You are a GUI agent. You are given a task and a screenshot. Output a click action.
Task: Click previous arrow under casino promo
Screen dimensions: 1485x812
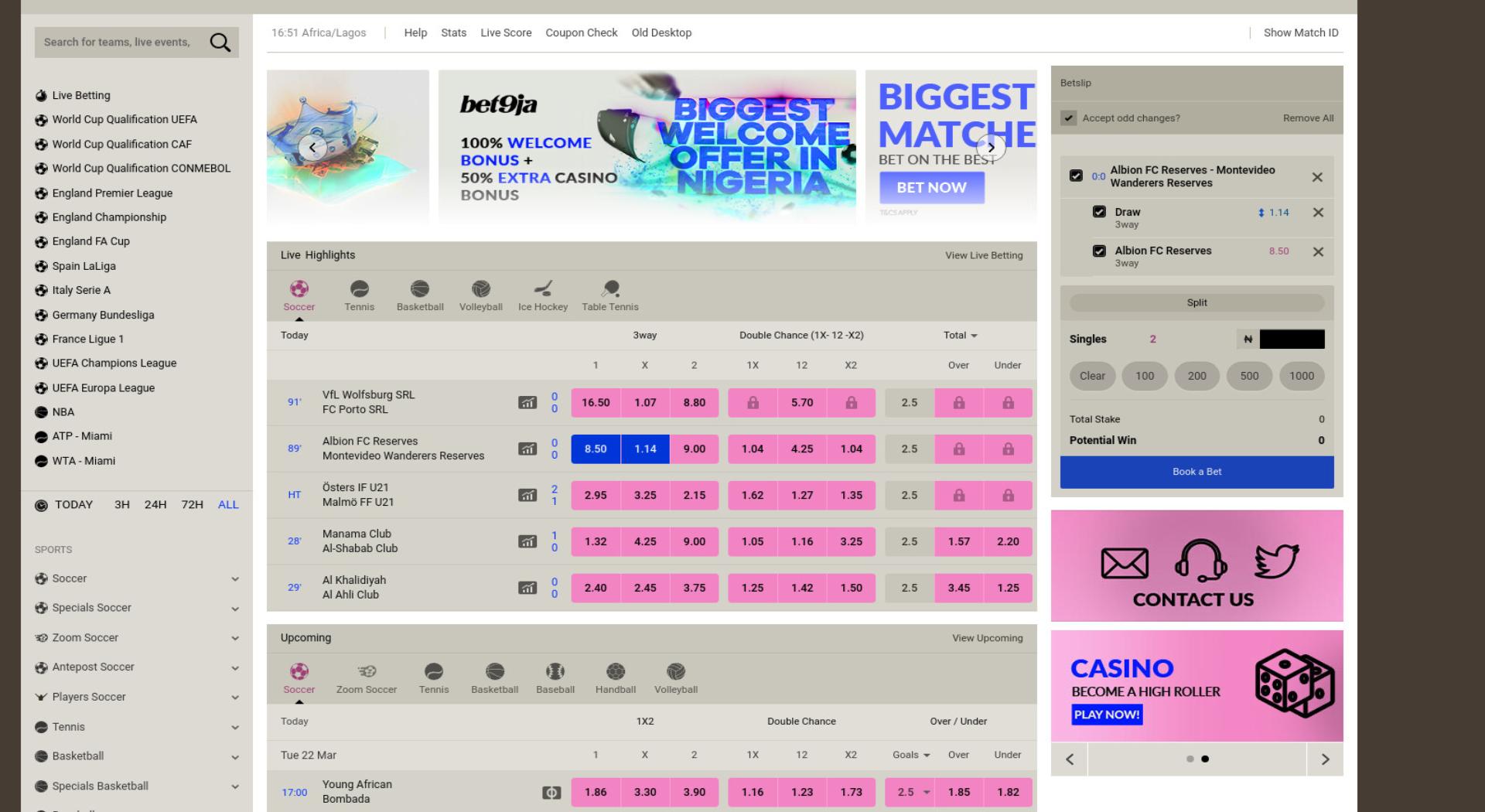[1070, 759]
